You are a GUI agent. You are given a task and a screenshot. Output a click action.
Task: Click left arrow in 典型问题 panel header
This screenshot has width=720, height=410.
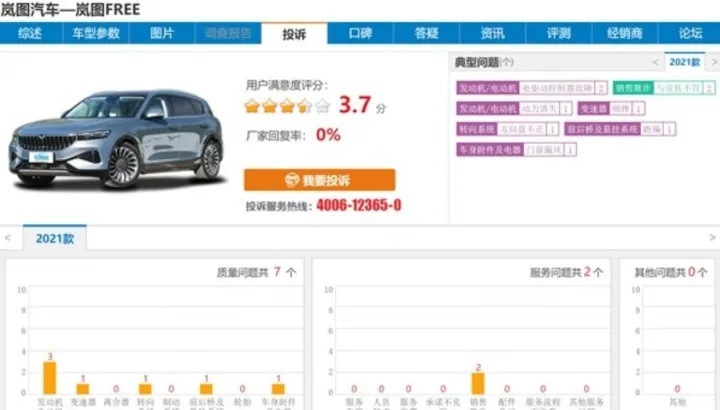[655, 62]
